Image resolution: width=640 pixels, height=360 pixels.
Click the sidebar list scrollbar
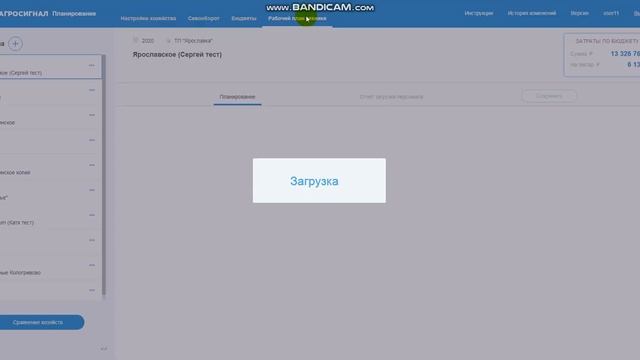pyautogui.click(x=104, y=175)
